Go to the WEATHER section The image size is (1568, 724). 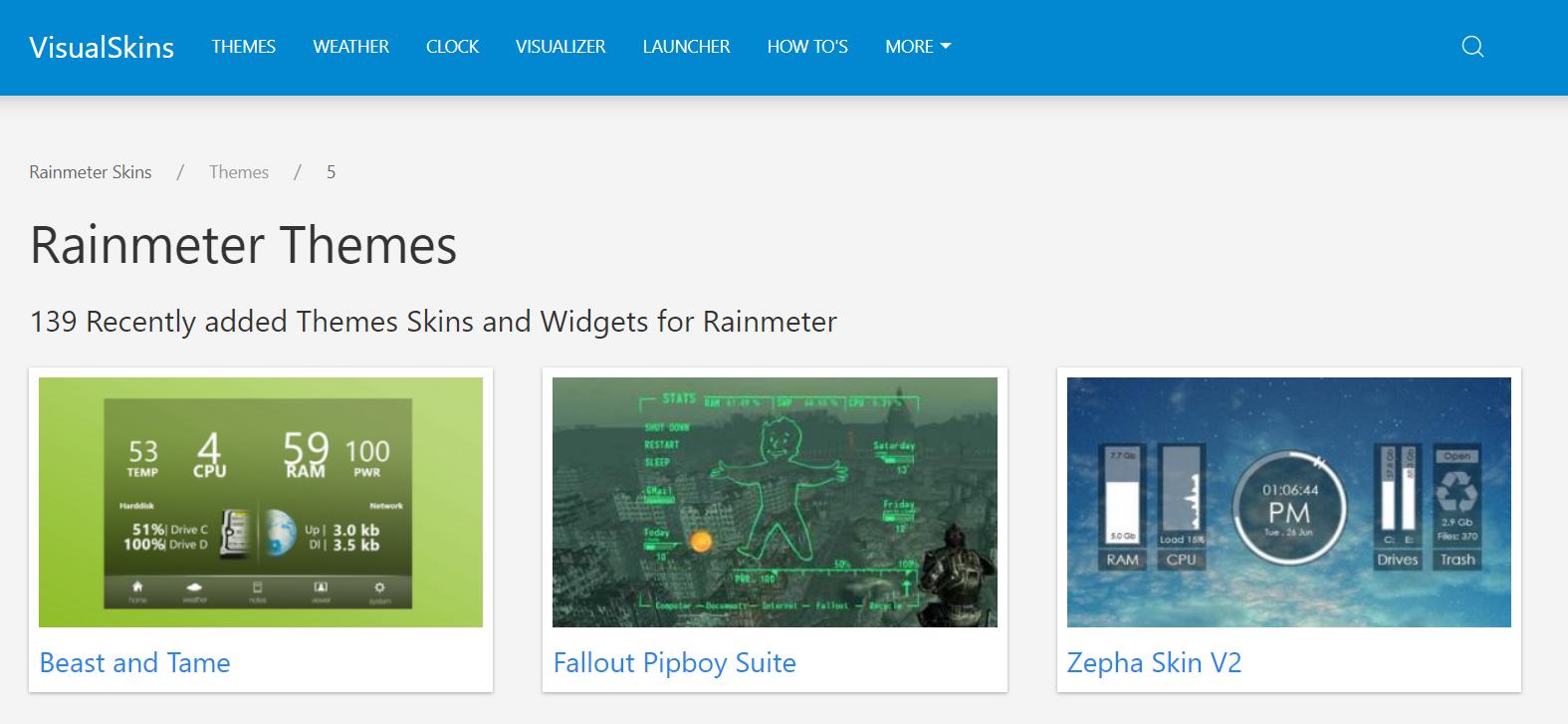(x=350, y=47)
